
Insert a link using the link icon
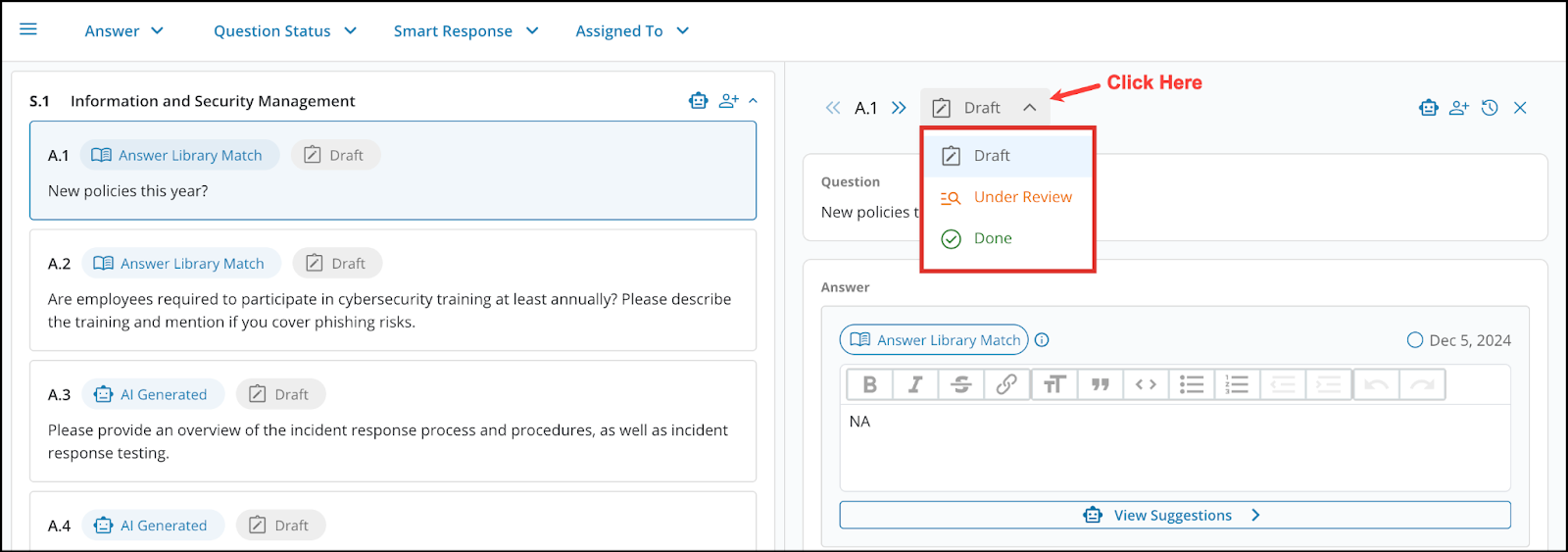[1006, 384]
